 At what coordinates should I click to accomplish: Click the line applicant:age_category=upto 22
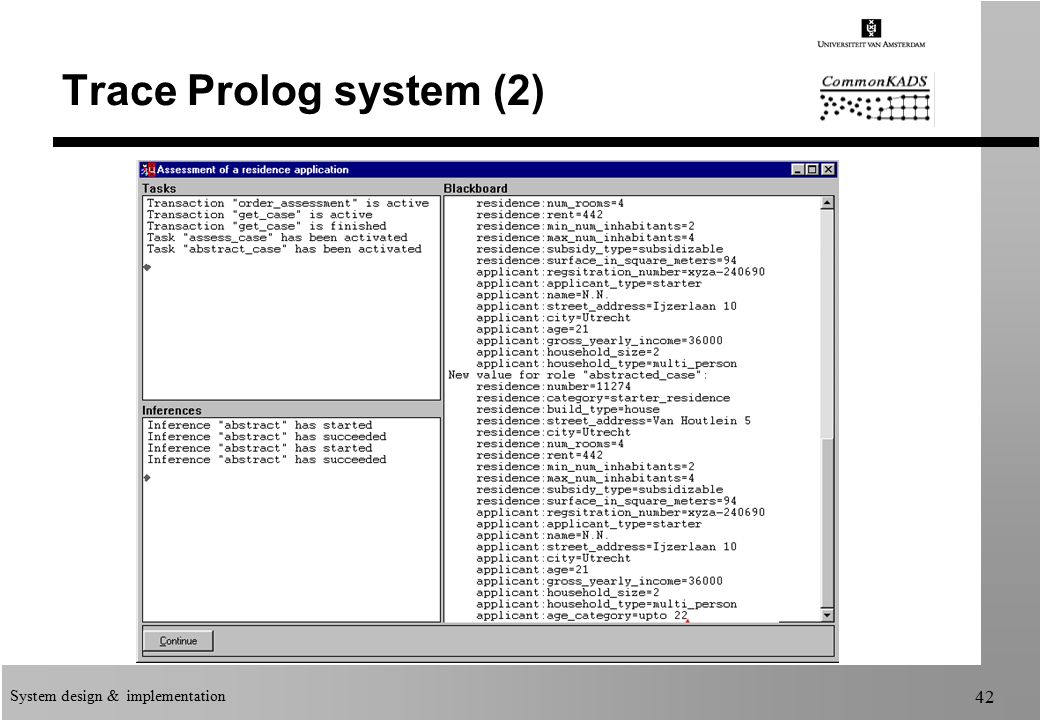(582, 616)
